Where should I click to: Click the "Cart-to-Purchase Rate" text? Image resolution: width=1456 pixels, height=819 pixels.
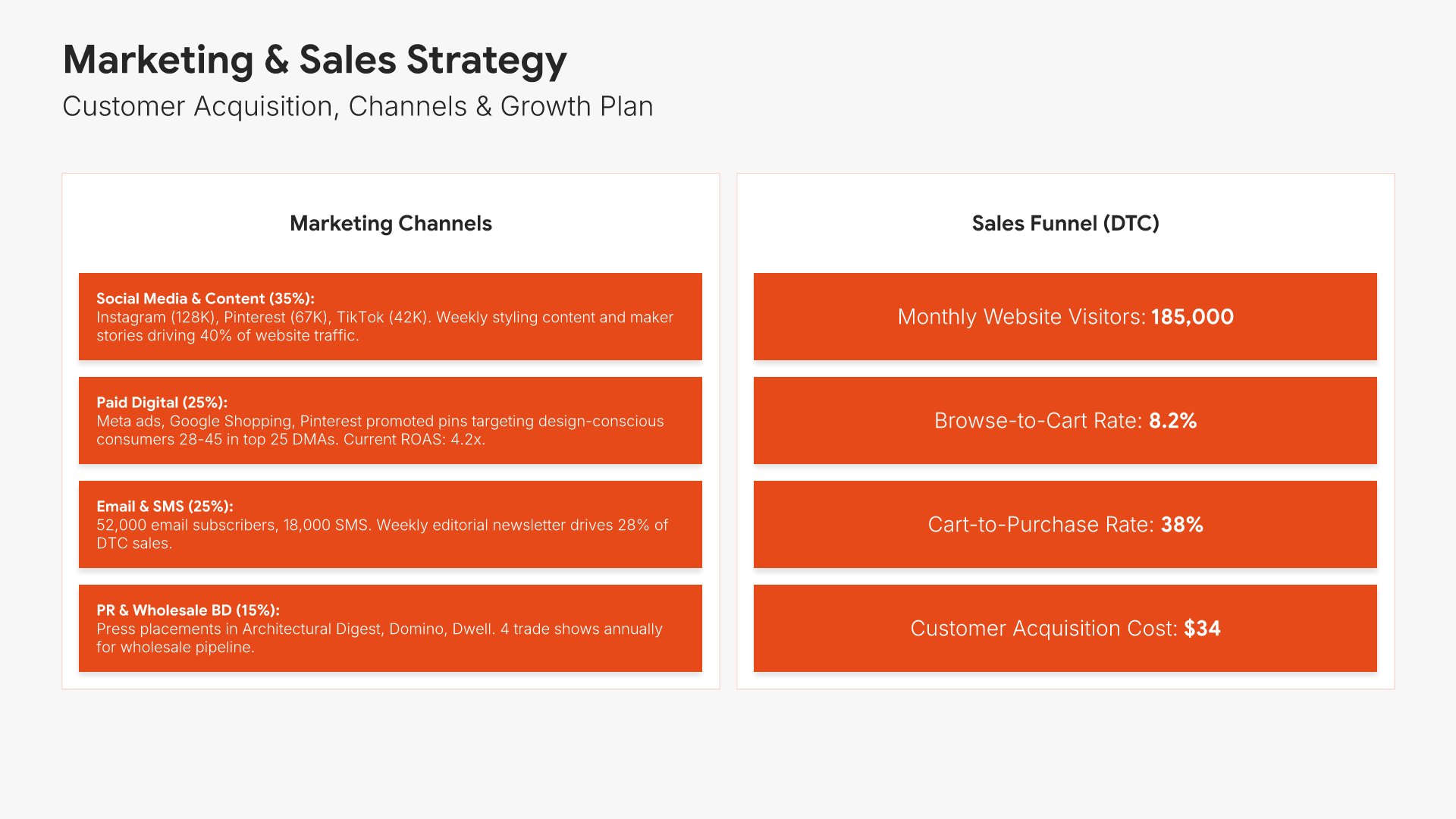click(1040, 525)
